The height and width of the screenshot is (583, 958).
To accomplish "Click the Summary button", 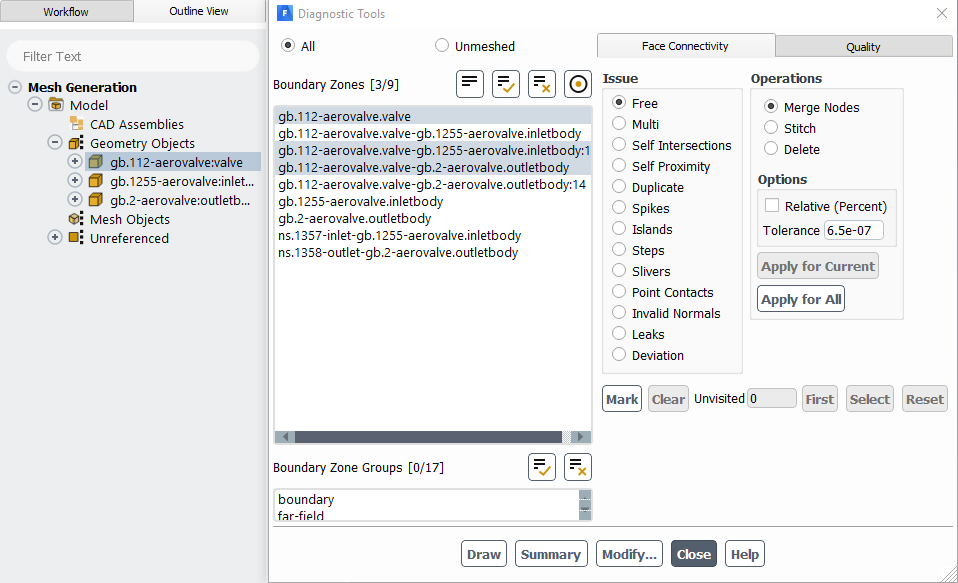I will (x=551, y=553).
